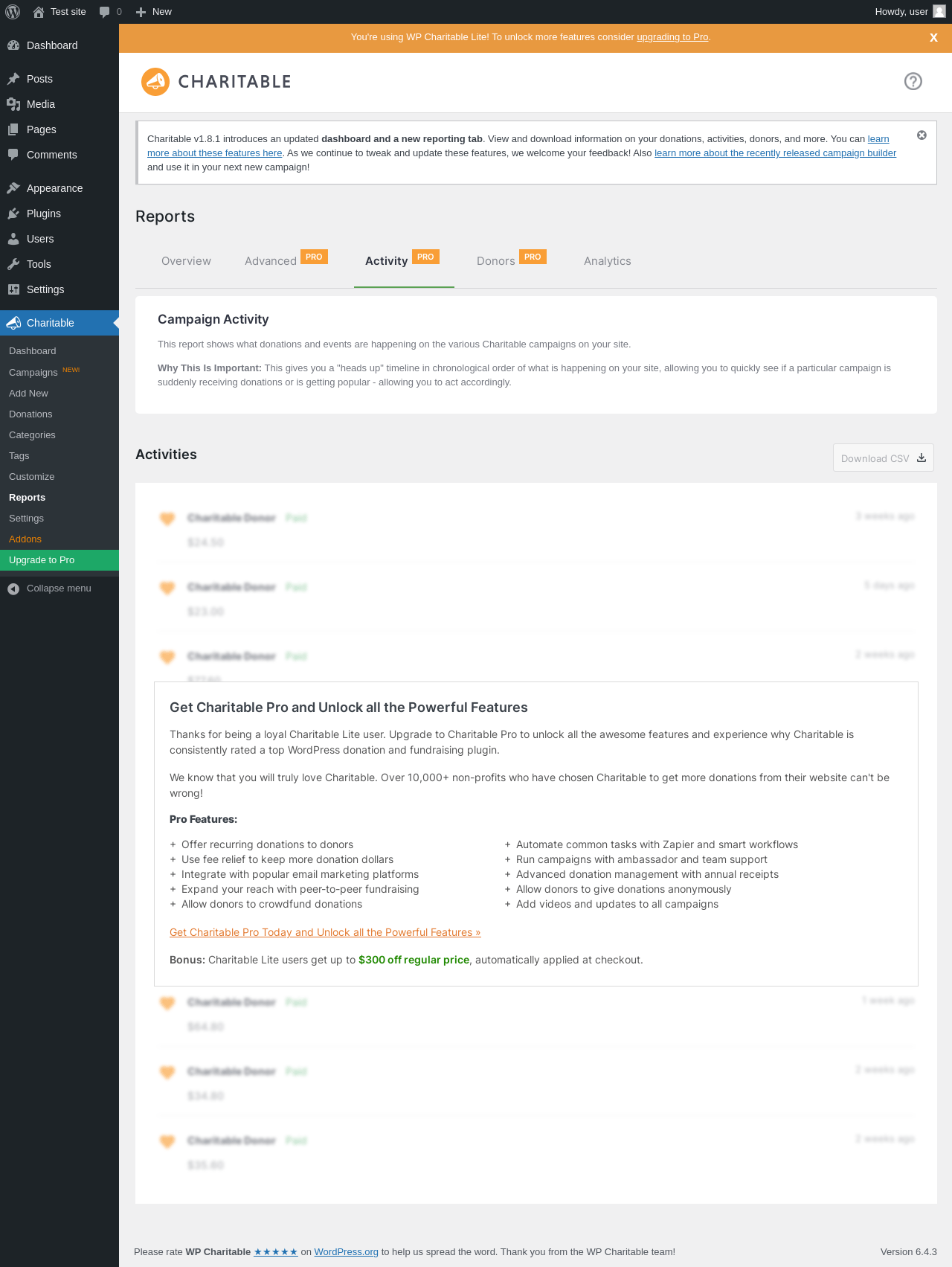Click the Charitable megaphone logo
This screenshot has width=952, height=1267.
(155, 82)
